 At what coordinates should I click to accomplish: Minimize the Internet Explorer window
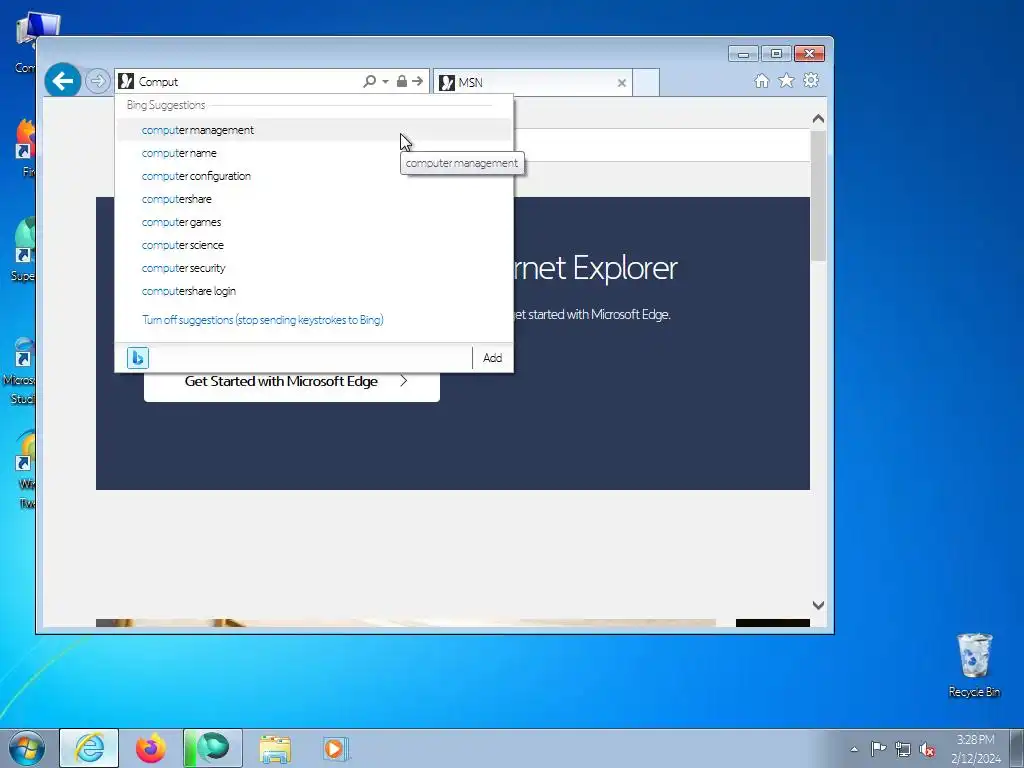[x=743, y=54]
